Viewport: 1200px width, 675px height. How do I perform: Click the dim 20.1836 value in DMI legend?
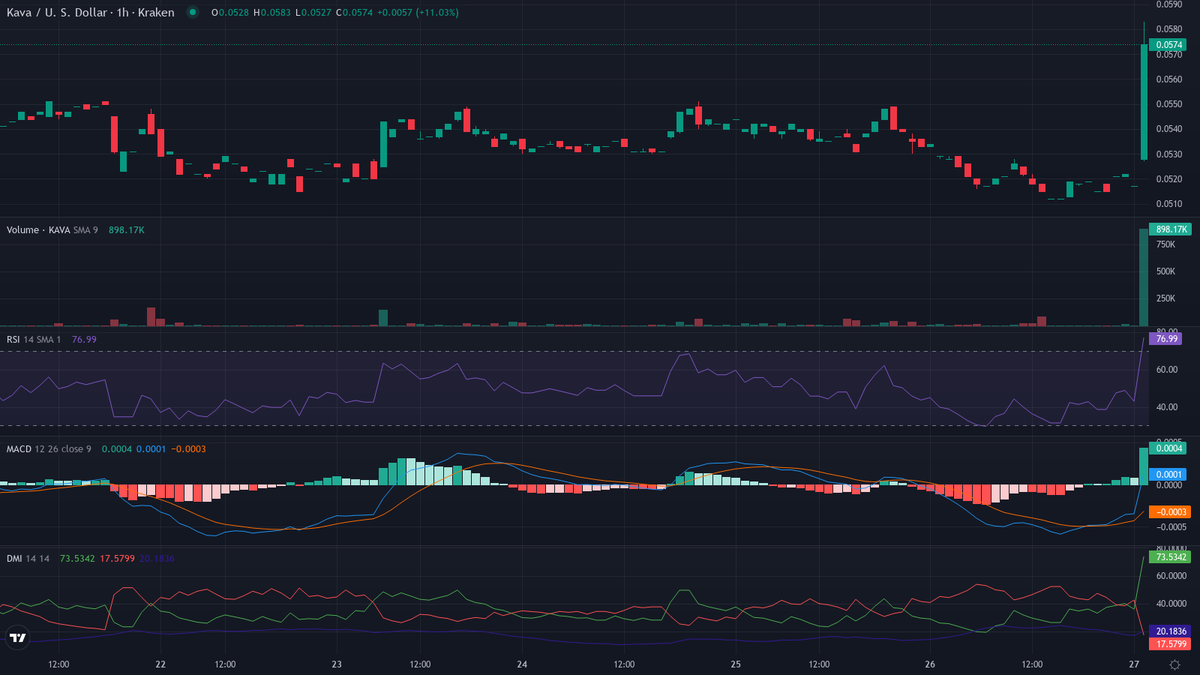coord(157,558)
